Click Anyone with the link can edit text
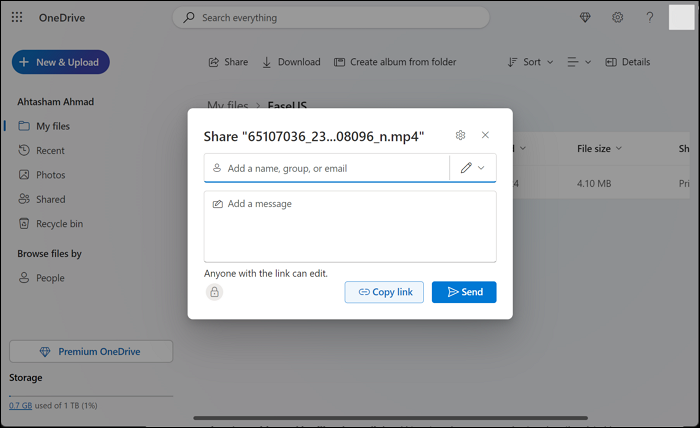The height and width of the screenshot is (428, 700). (266, 274)
